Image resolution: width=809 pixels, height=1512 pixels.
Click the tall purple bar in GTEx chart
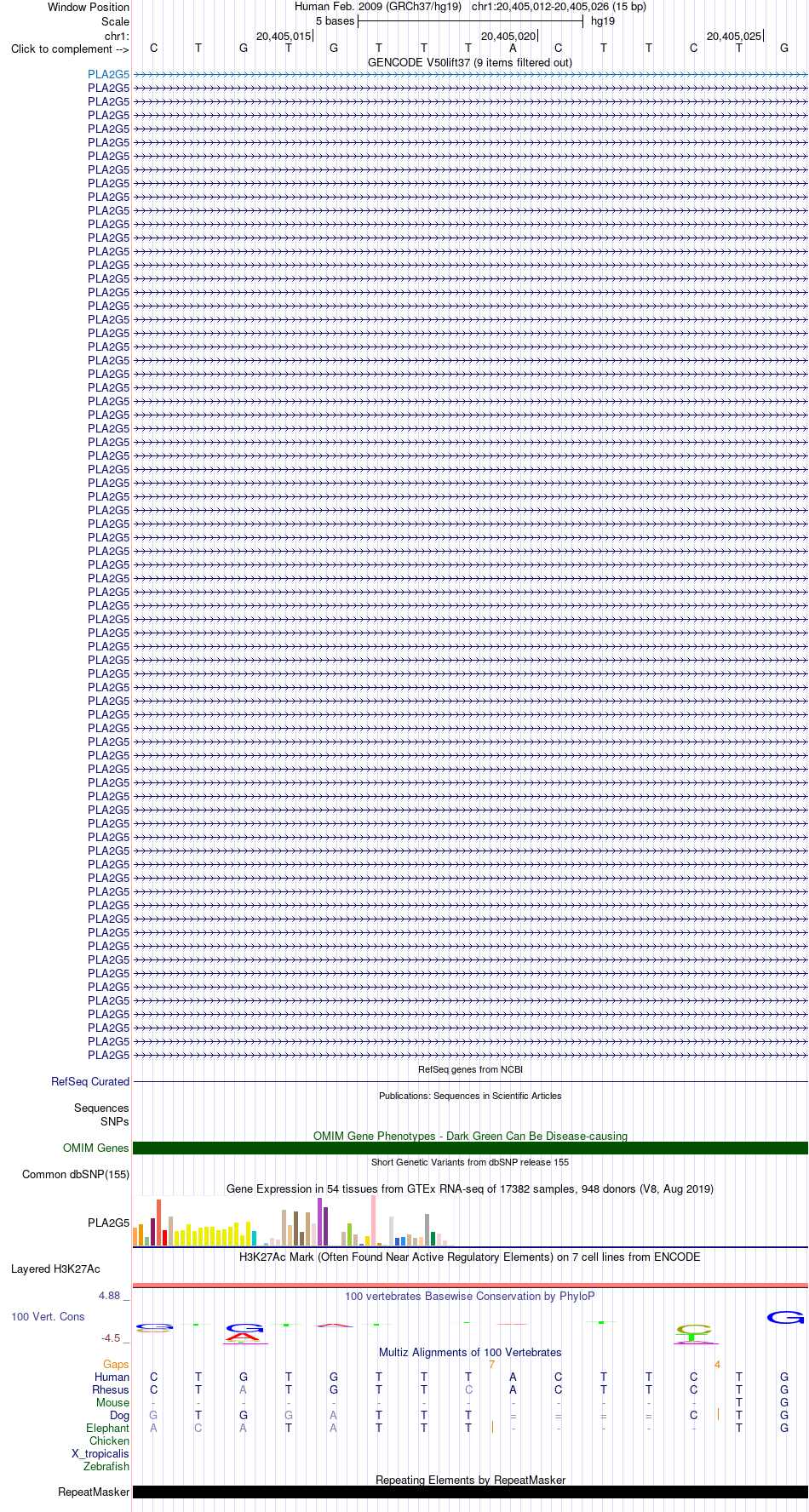[320, 1223]
